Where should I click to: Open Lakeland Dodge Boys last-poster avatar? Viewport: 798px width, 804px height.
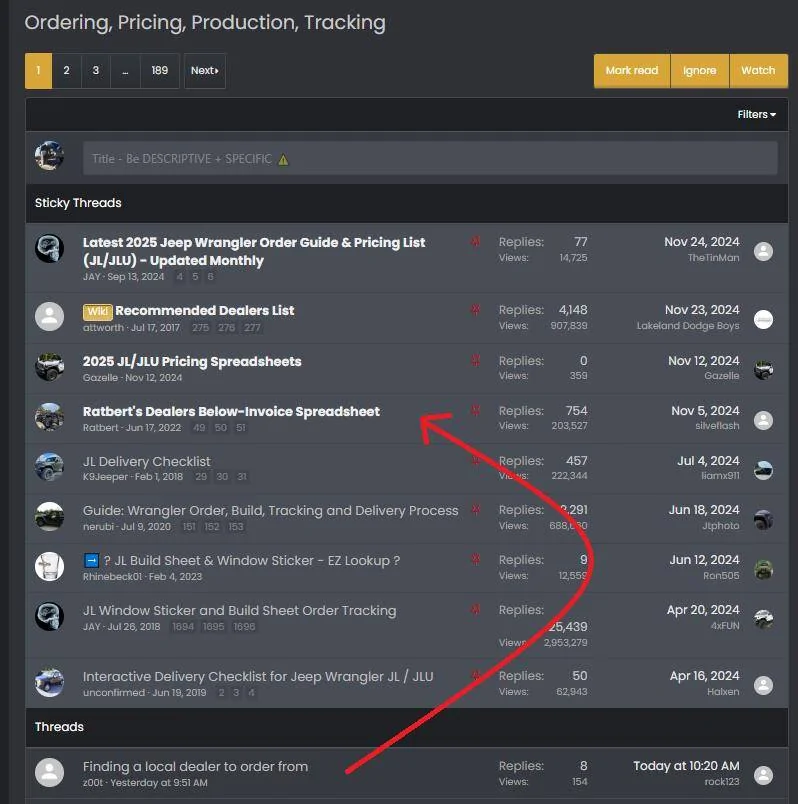763,319
